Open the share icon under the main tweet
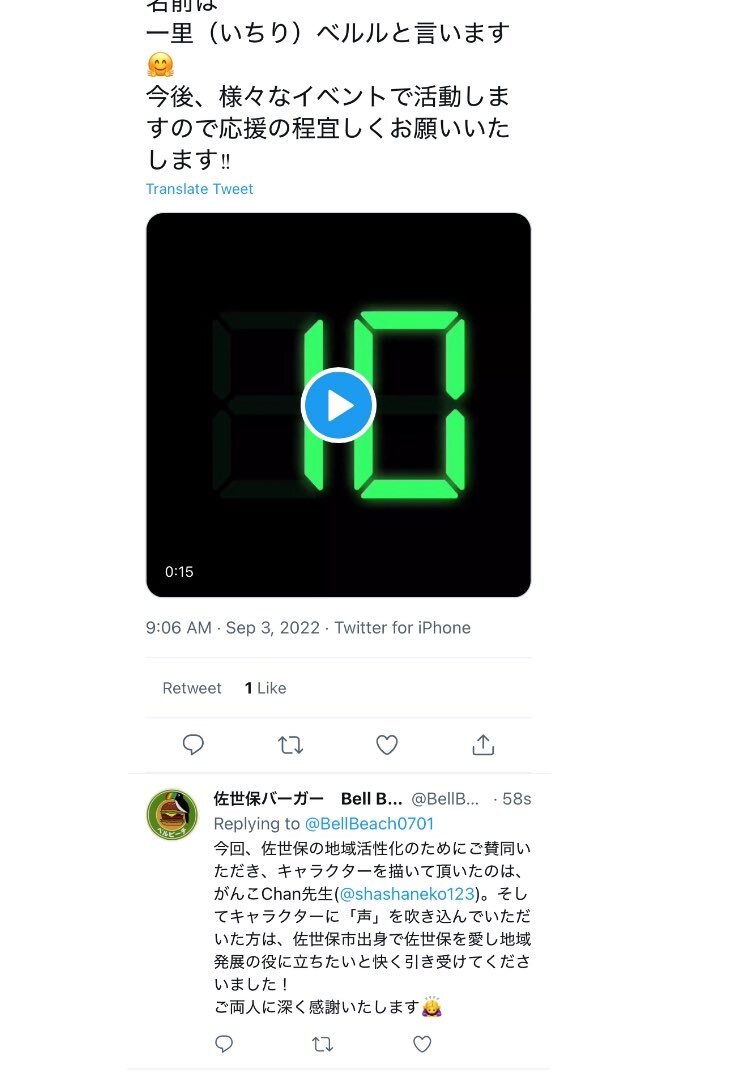Image resolution: width=750 pixels, height=1086 pixels. 483,745
